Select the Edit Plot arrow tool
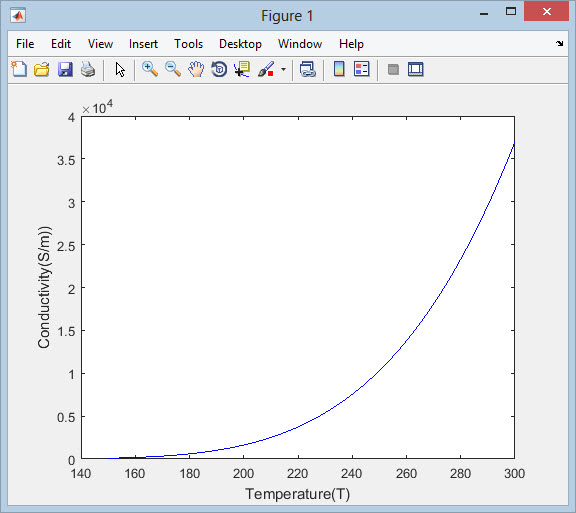The image size is (576, 513). coord(120,69)
